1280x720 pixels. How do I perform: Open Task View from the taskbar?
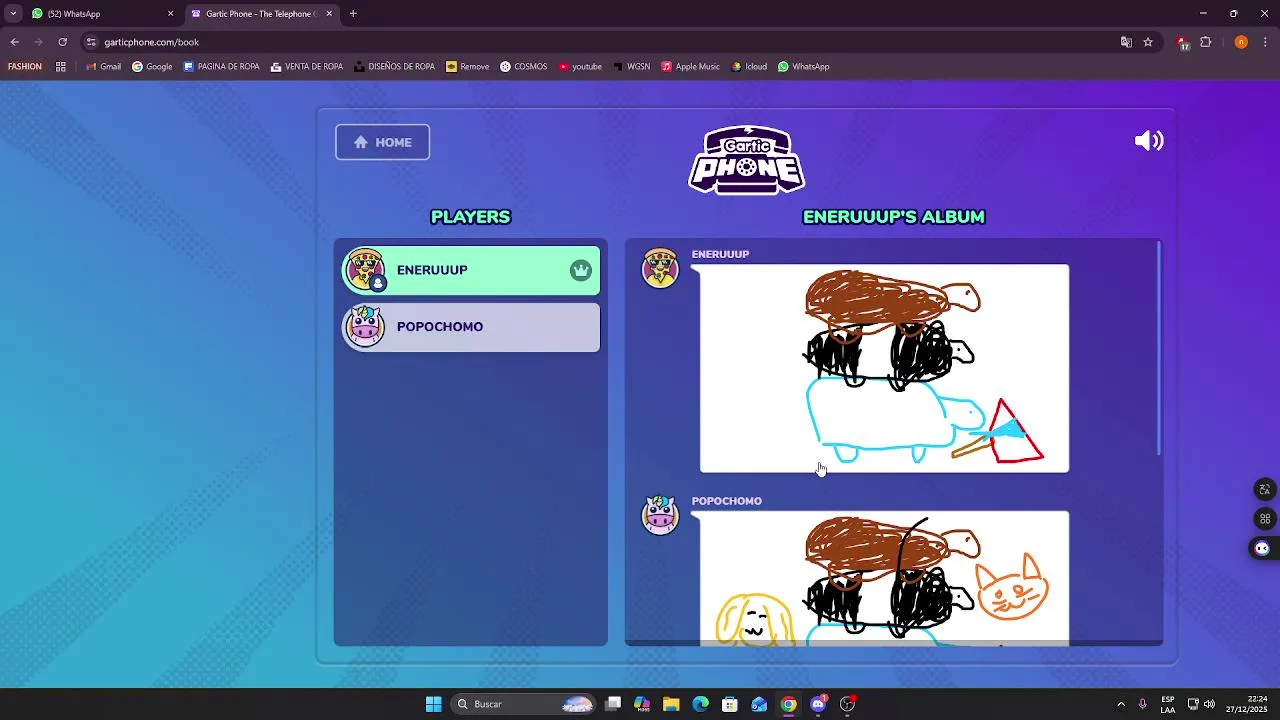coord(613,704)
